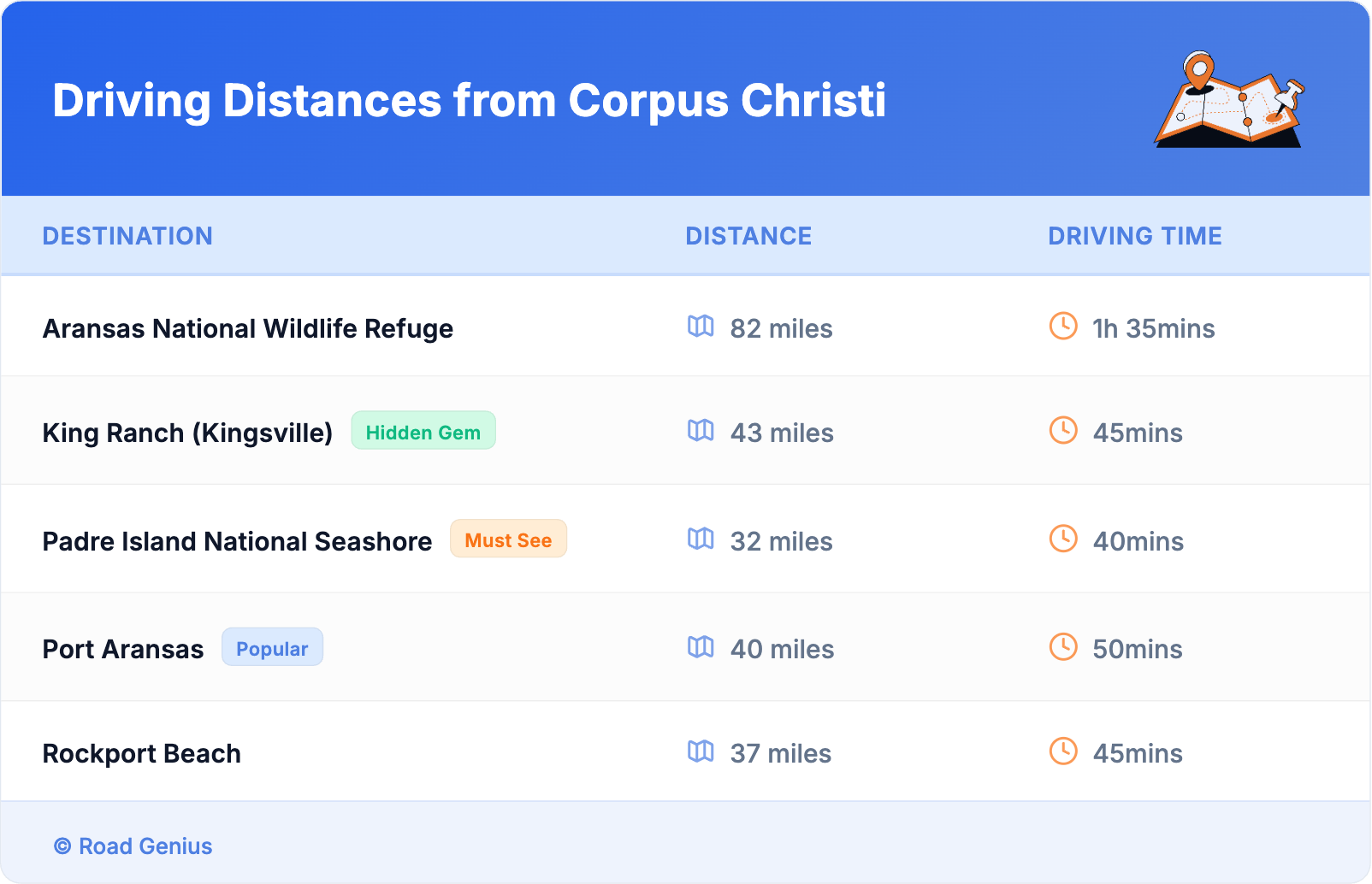Click the Destination column header
This screenshot has height=884, width=1372.
pyautogui.click(x=127, y=236)
